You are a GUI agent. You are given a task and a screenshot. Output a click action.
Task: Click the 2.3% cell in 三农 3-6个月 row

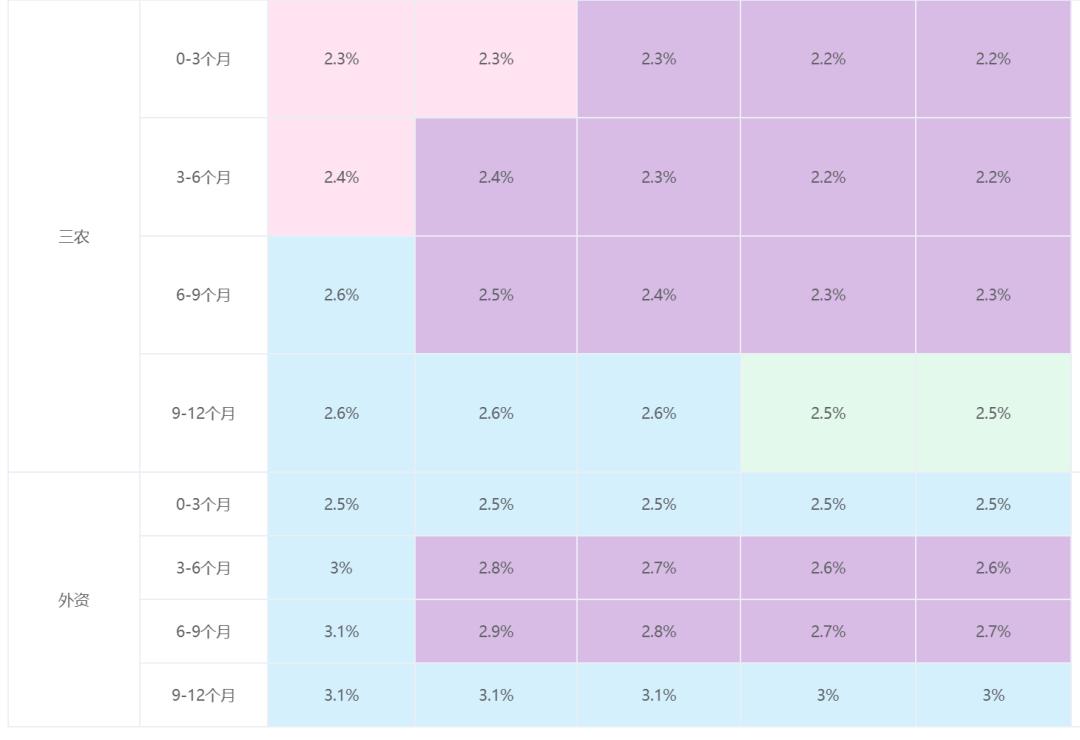pyautogui.click(x=658, y=177)
